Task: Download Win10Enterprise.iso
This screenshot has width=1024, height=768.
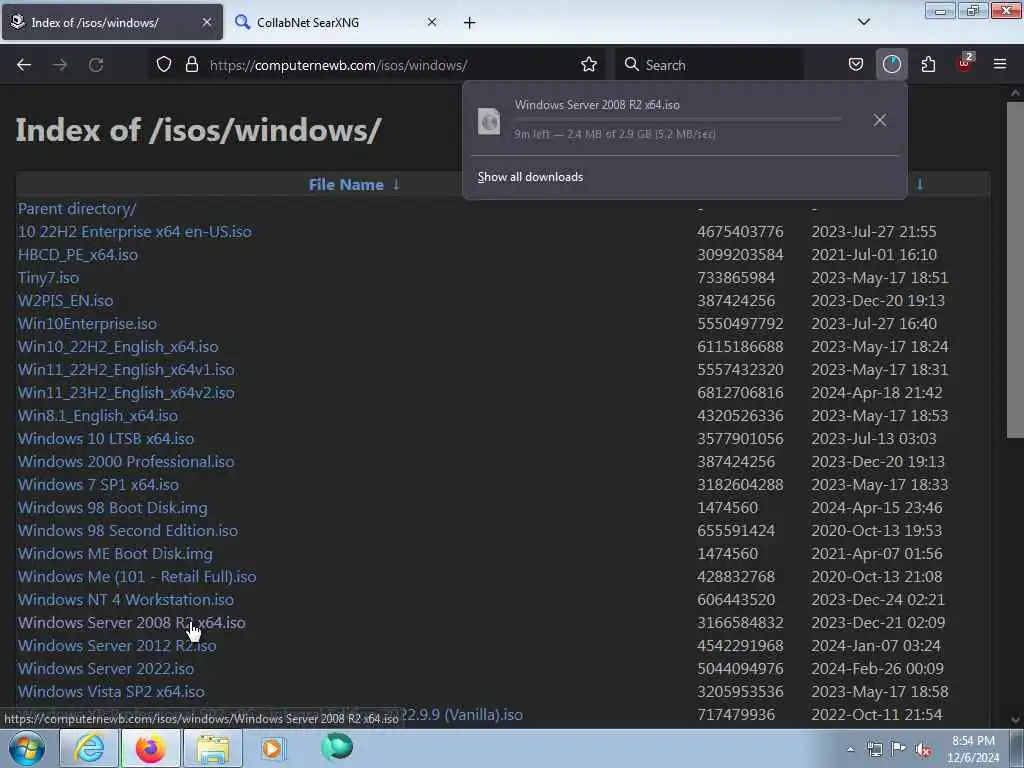Action: click(x=88, y=323)
